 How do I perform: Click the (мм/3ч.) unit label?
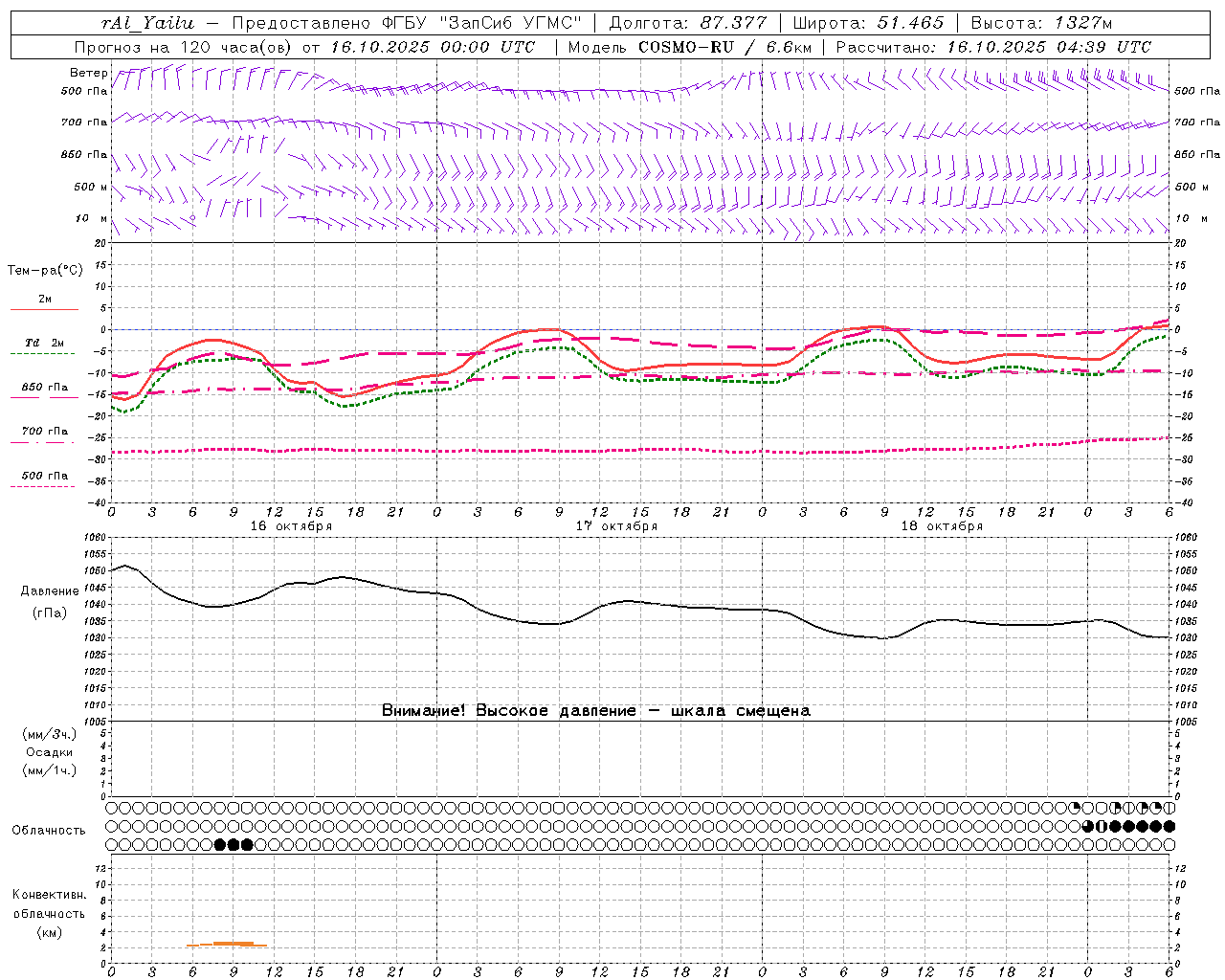[x=49, y=734]
